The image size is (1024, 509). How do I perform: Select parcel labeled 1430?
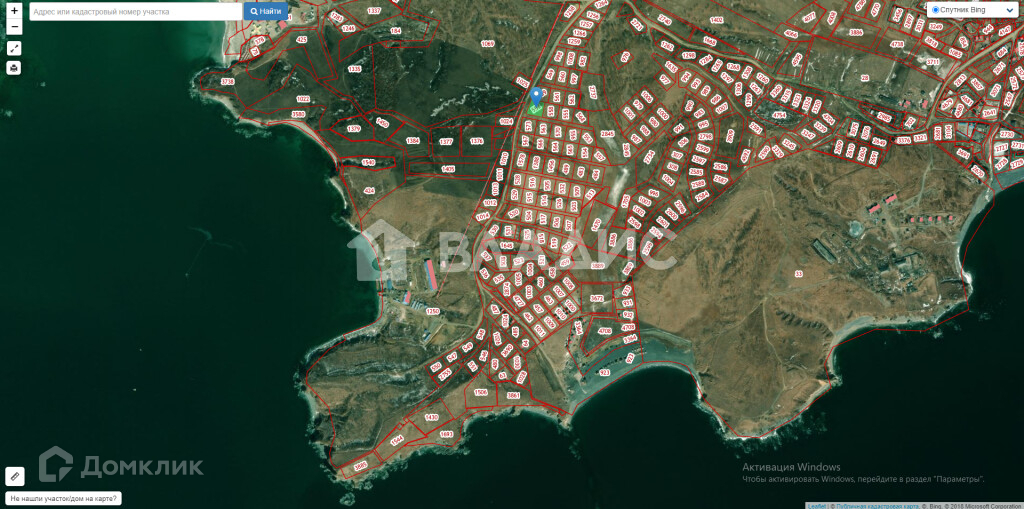click(432, 417)
